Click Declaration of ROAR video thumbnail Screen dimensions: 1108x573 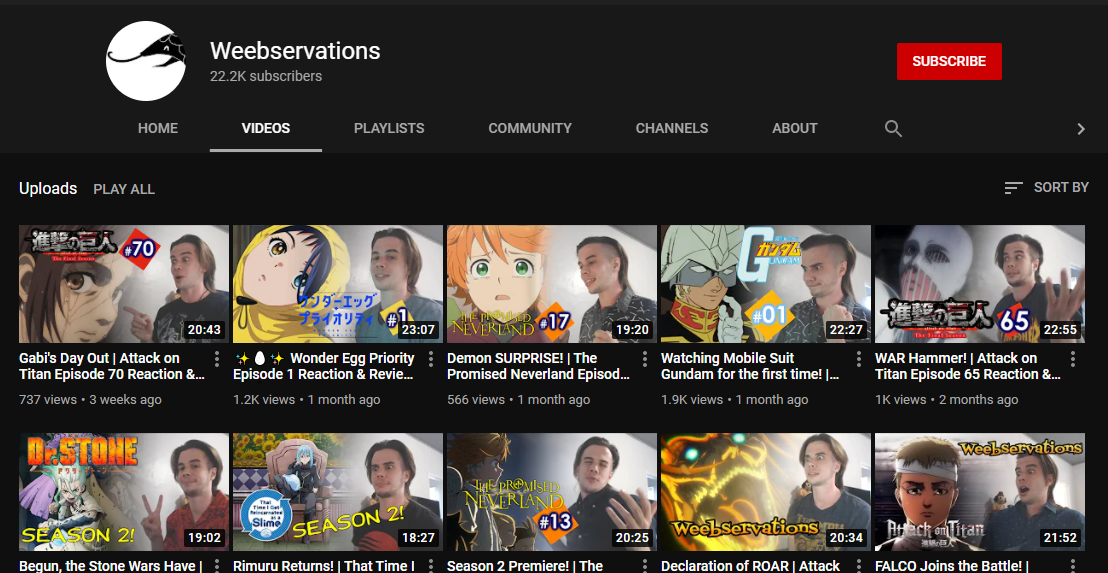click(766, 492)
